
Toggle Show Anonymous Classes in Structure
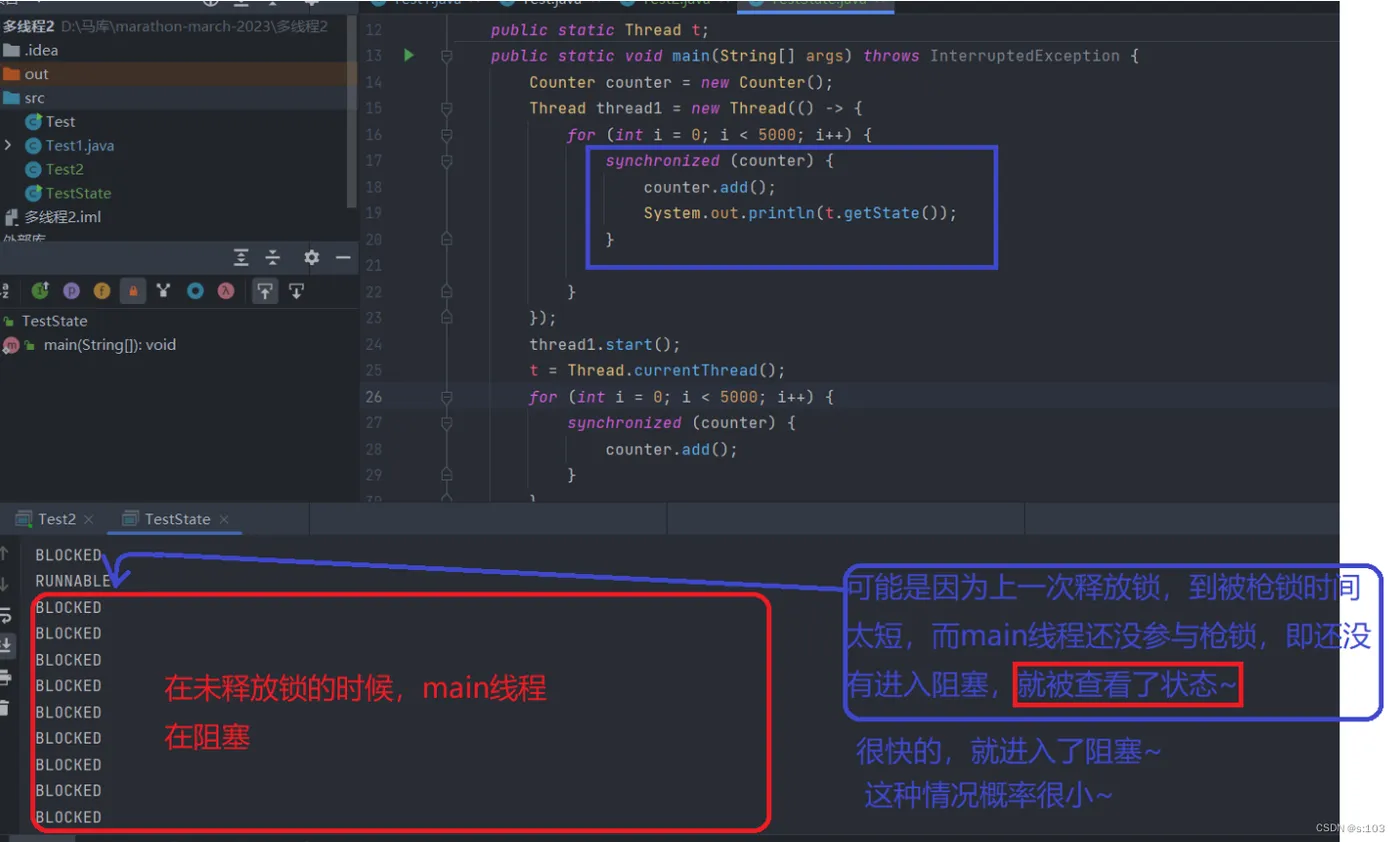[x=164, y=291]
